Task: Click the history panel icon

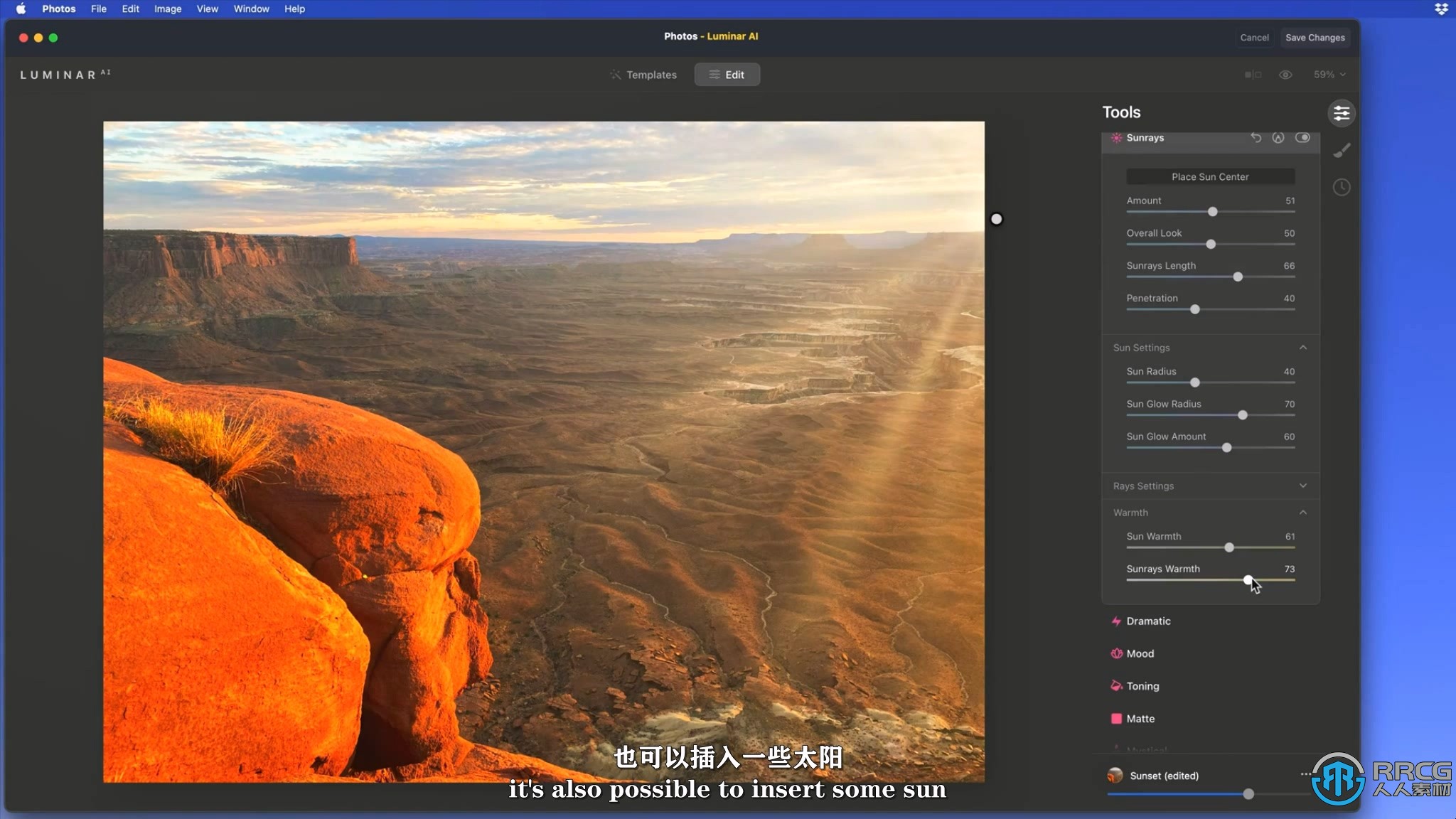Action: pos(1342,187)
